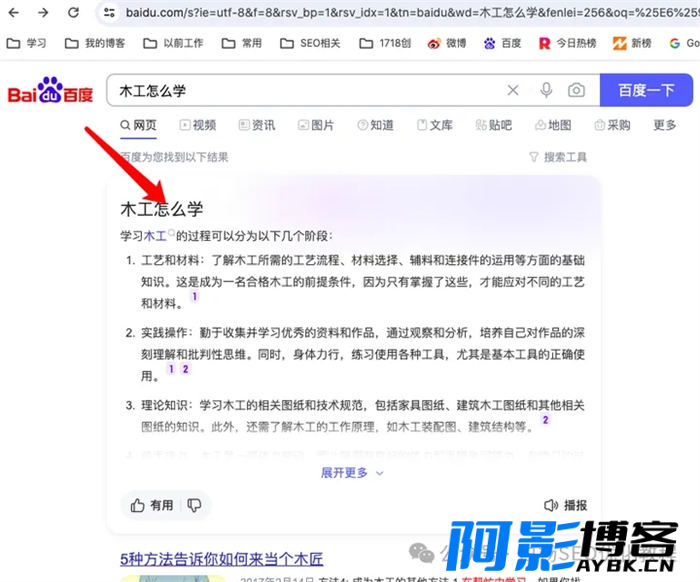Open the 学习 bookmark folder
The width and height of the screenshot is (700, 582).
tap(27, 43)
